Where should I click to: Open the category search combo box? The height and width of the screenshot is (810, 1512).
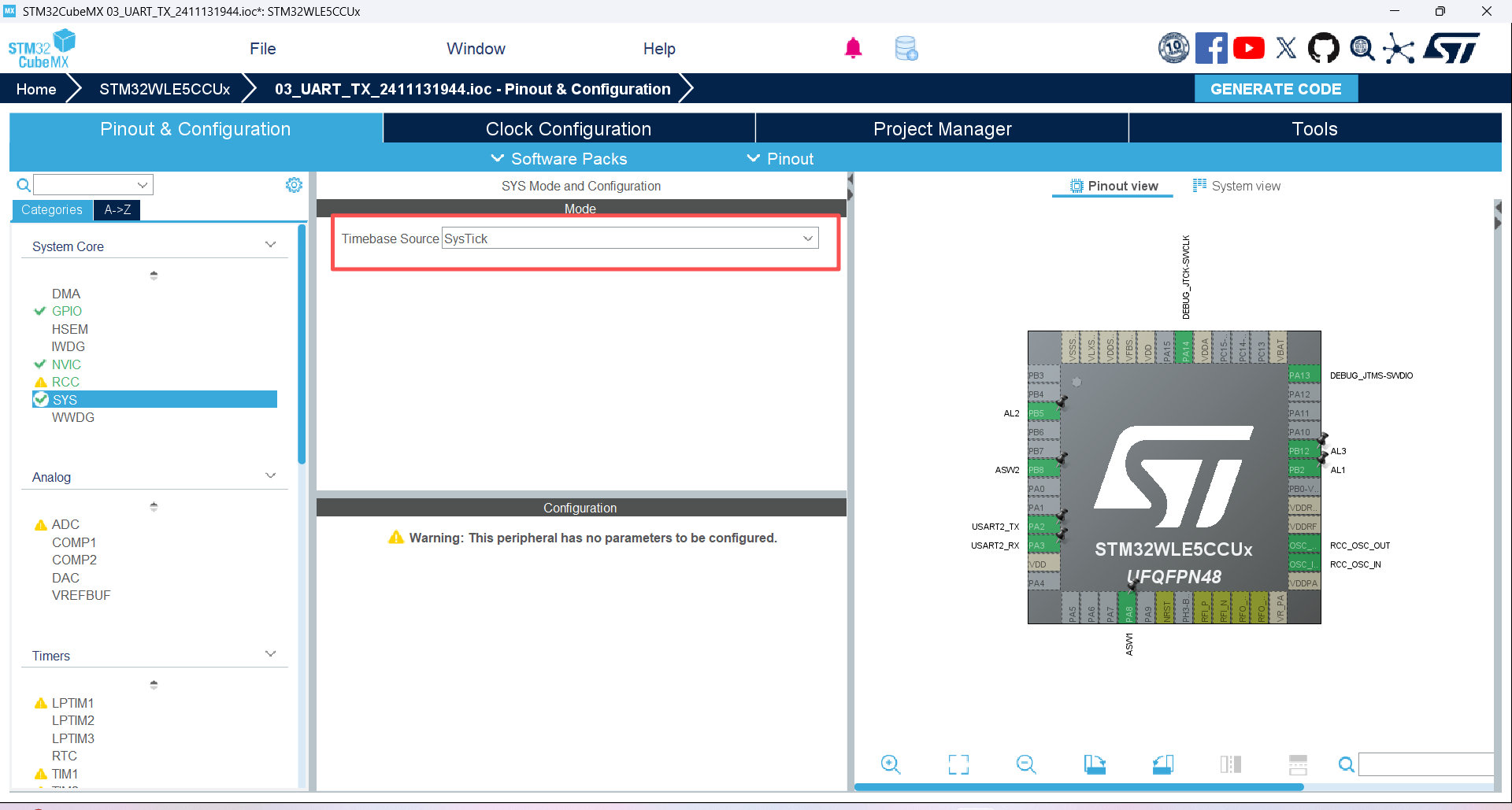coord(93,185)
